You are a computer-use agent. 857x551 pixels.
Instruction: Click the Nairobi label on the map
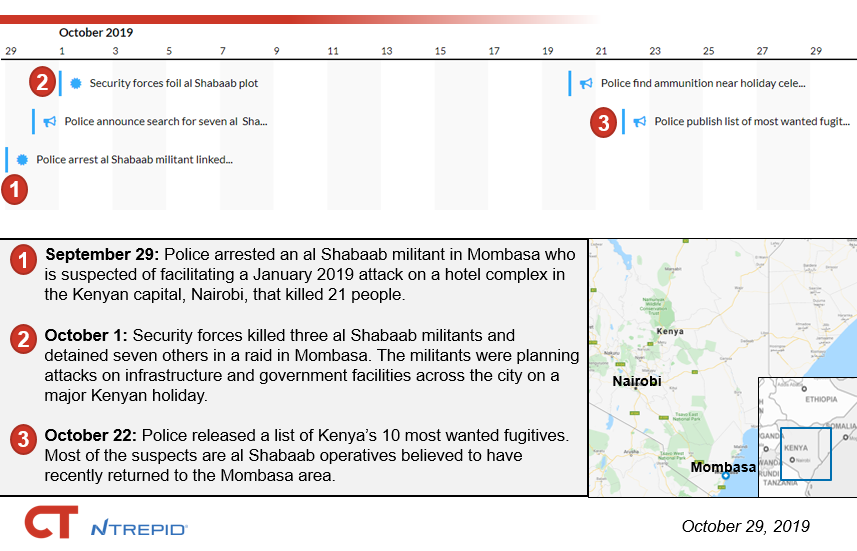637,381
